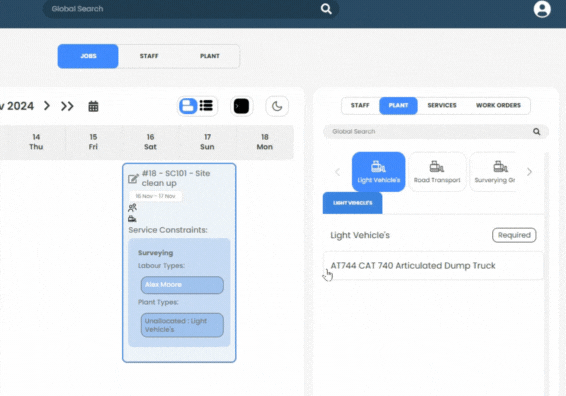Viewport: 566px width, 396px height.
Task: Click the plant vehicle icon on job card
Action: (x=132, y=219)
